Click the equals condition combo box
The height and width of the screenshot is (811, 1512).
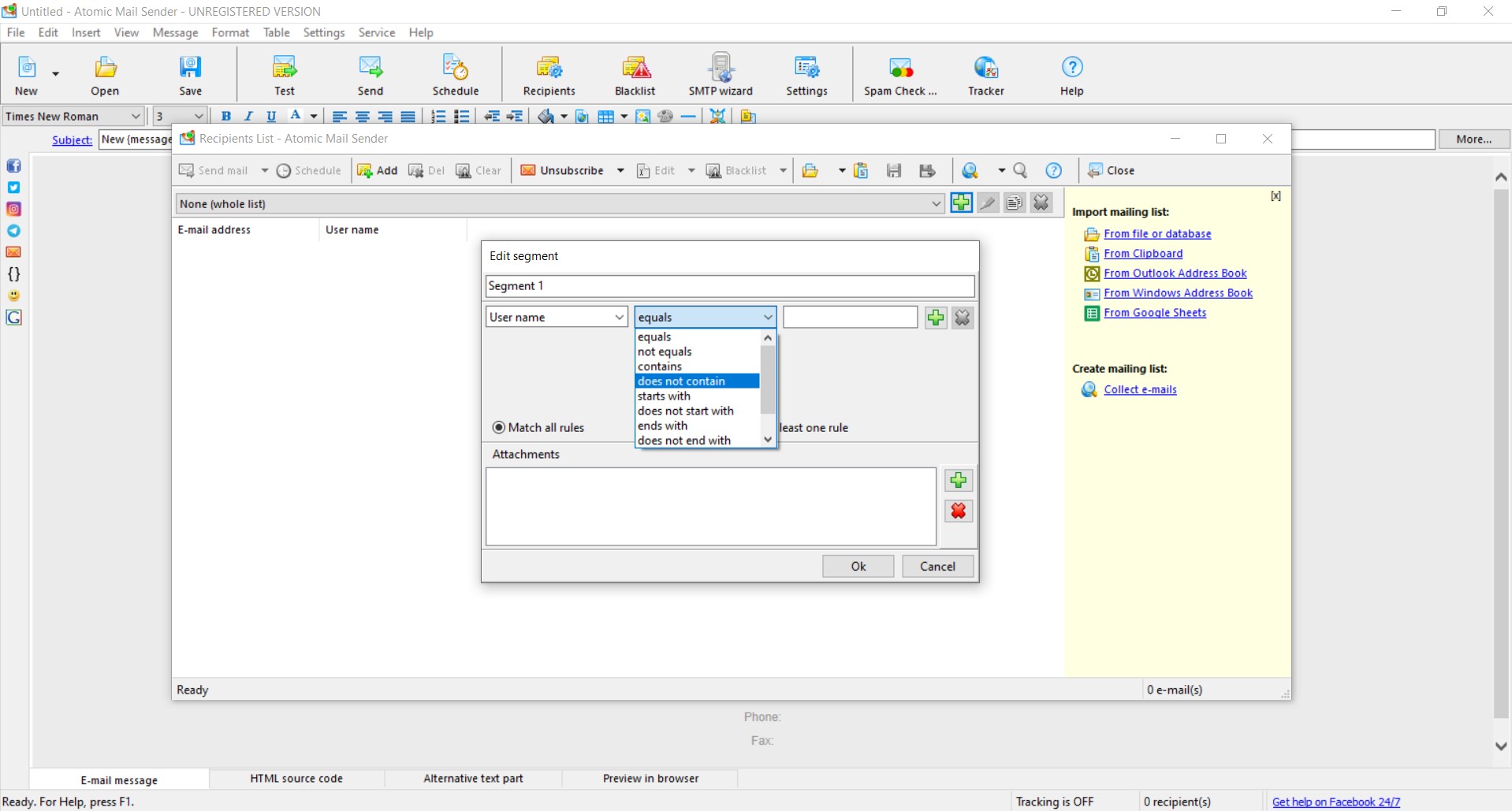[x=706, y=317]
